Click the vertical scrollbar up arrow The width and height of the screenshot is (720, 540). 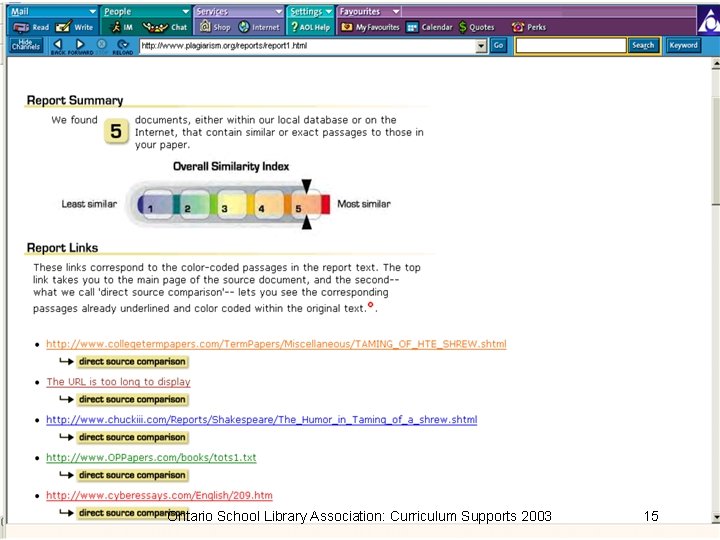coord(715,64)
